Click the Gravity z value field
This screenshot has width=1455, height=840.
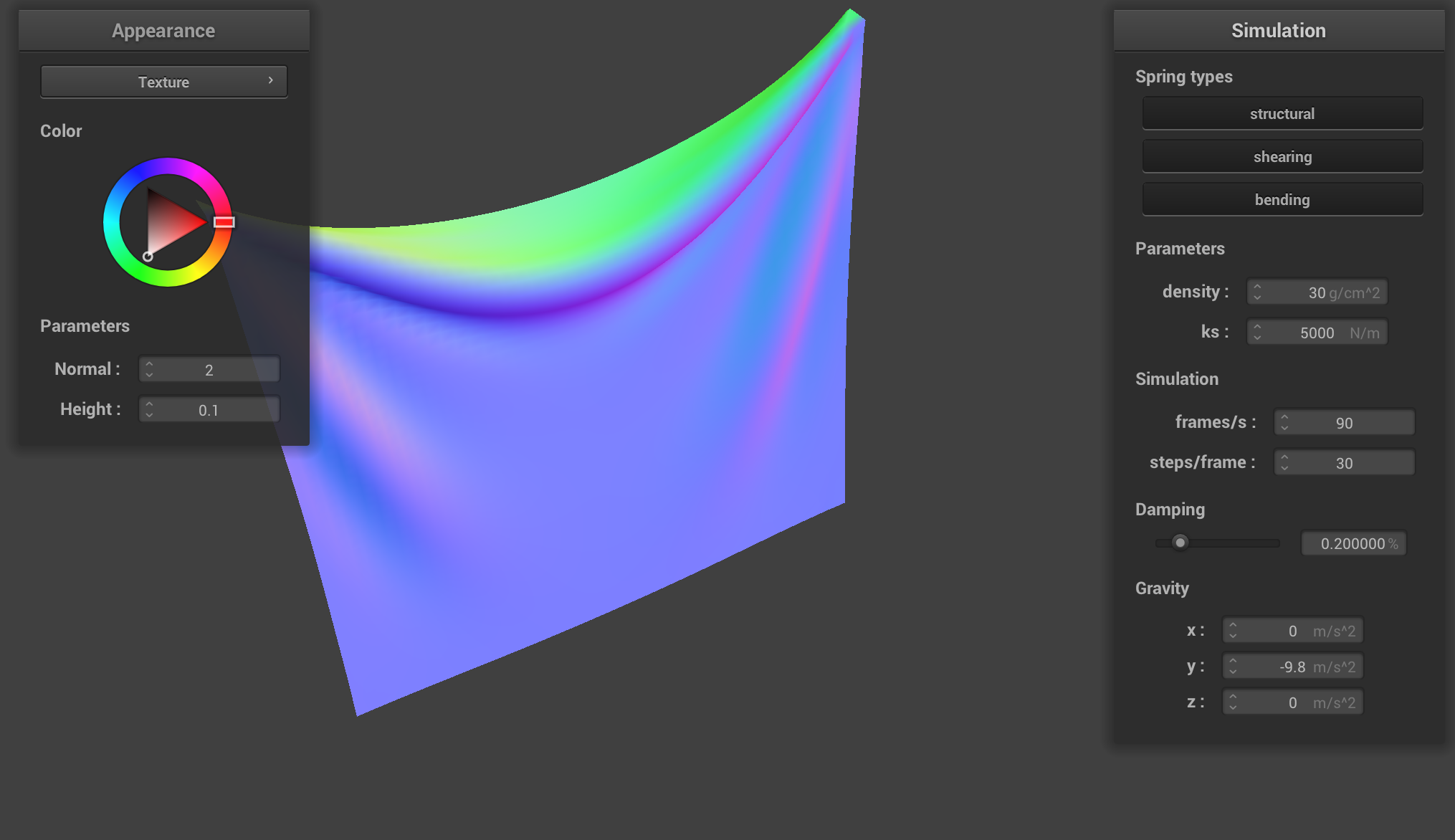point(1293,702)
